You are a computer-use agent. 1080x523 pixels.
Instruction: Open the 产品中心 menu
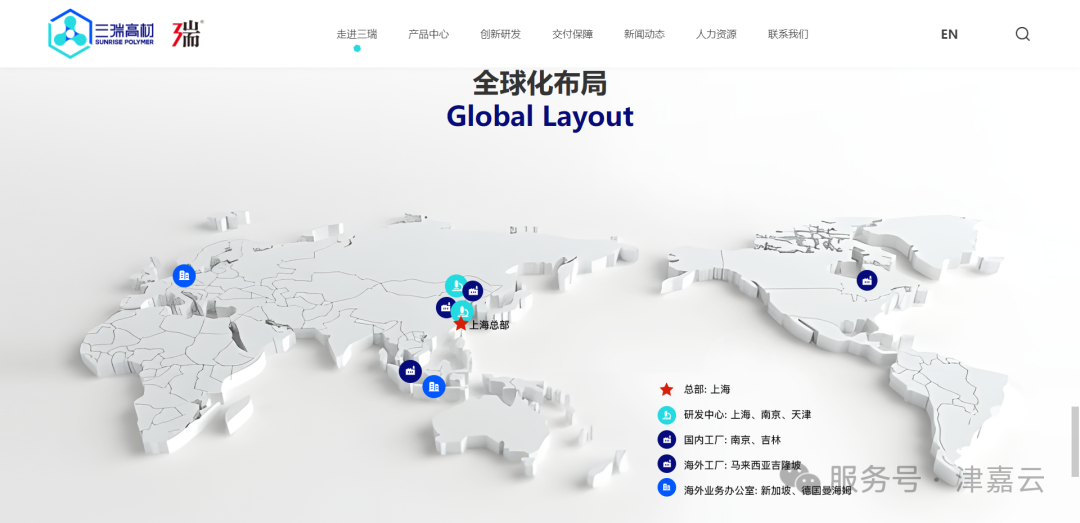tap(428, 34)
